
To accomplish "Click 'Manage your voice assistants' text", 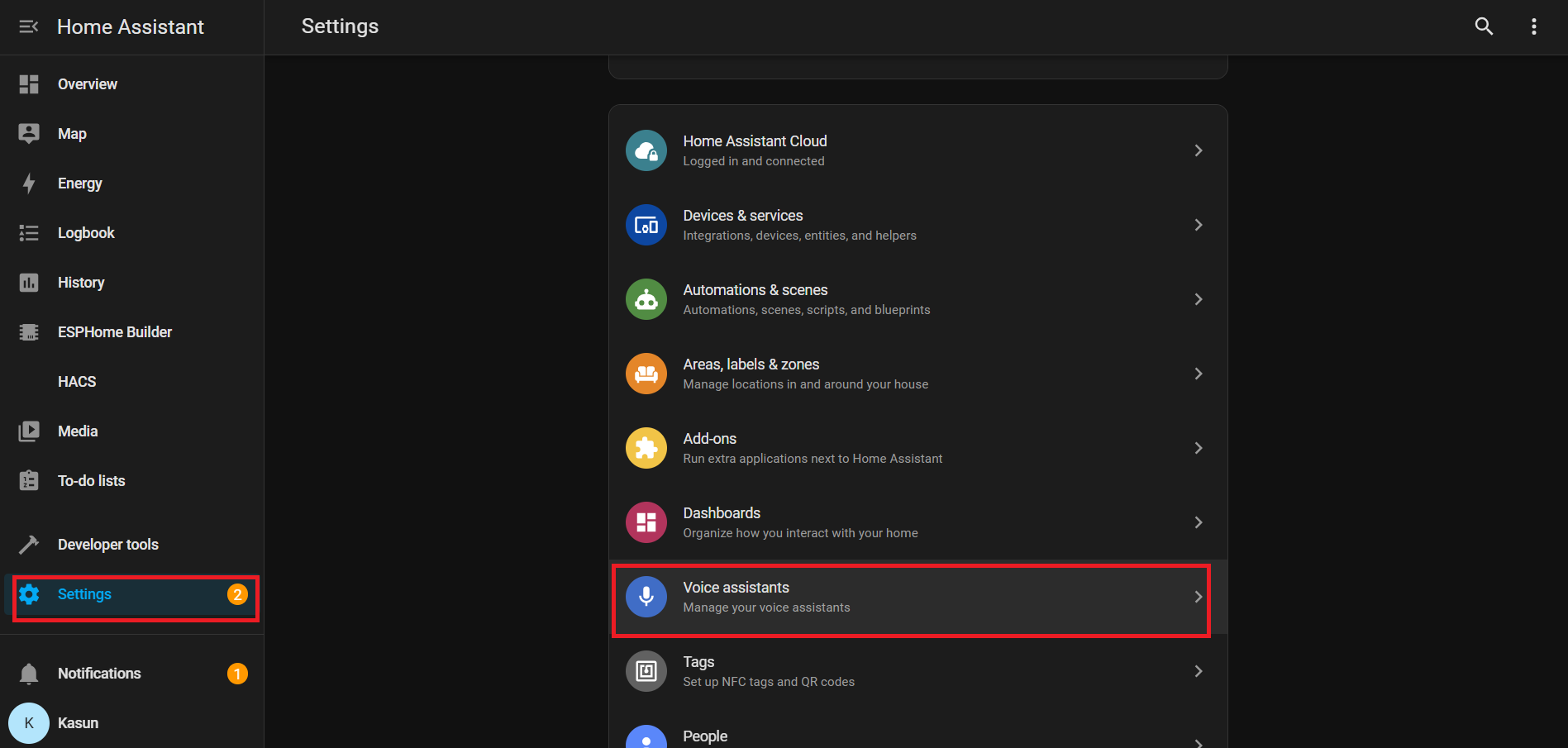I will [x=766, y=607].
